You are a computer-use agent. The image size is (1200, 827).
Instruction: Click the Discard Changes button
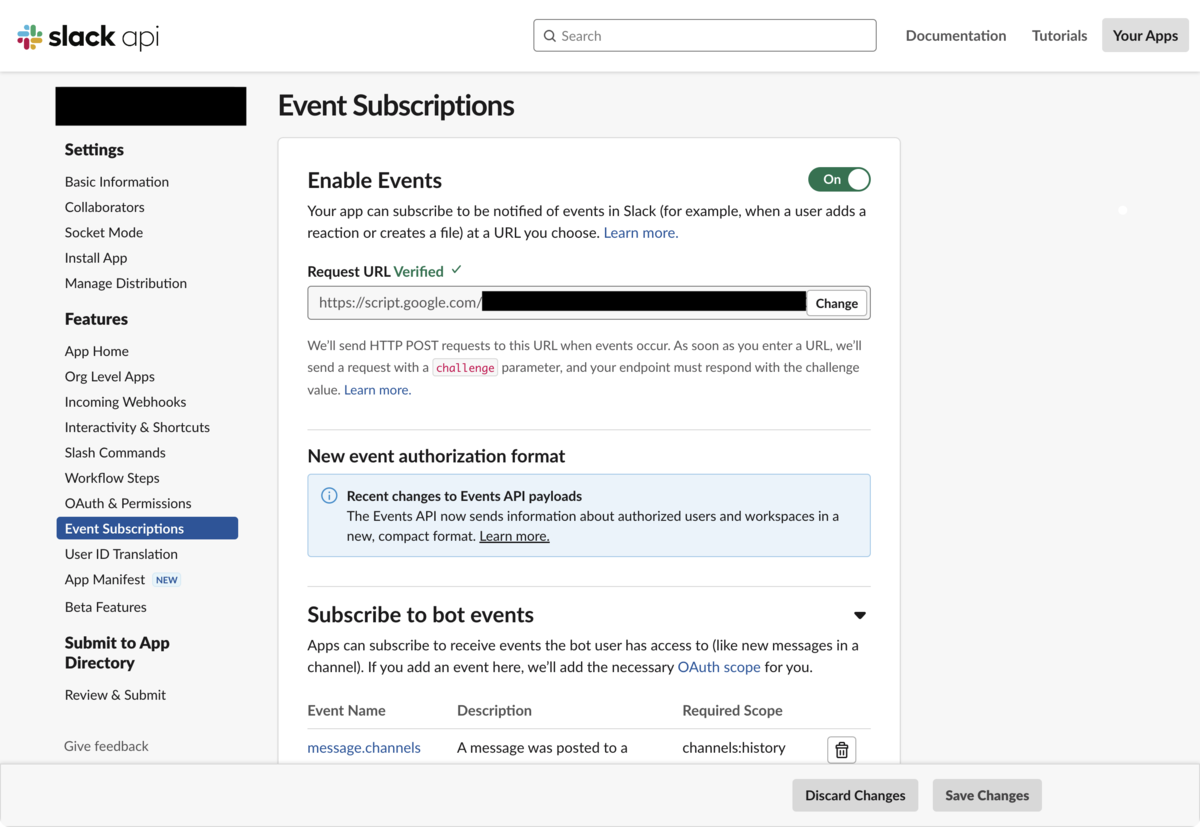855,796
